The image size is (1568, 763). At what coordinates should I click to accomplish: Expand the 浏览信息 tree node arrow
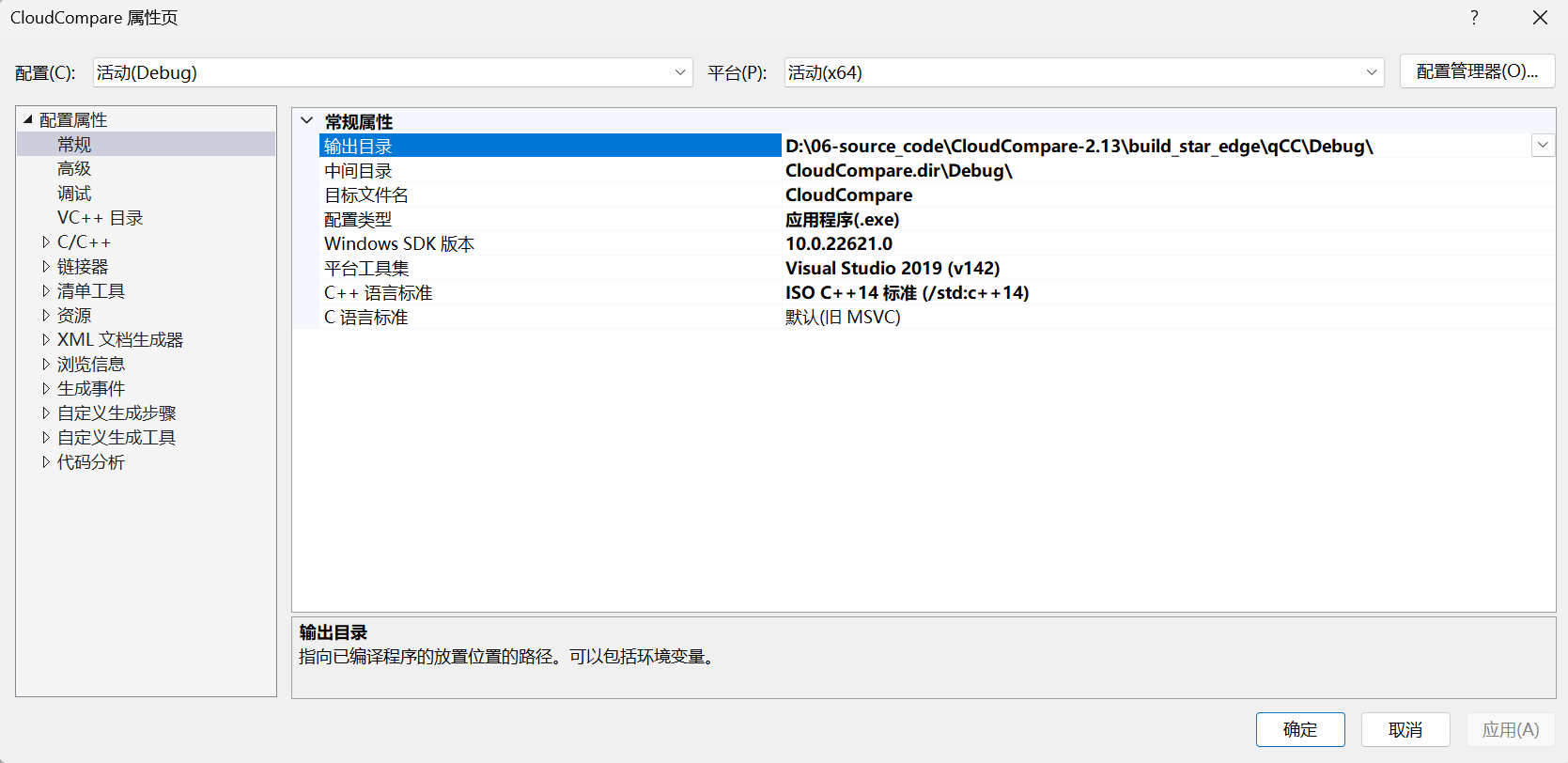pyautogui.click(x=46, y=364)
